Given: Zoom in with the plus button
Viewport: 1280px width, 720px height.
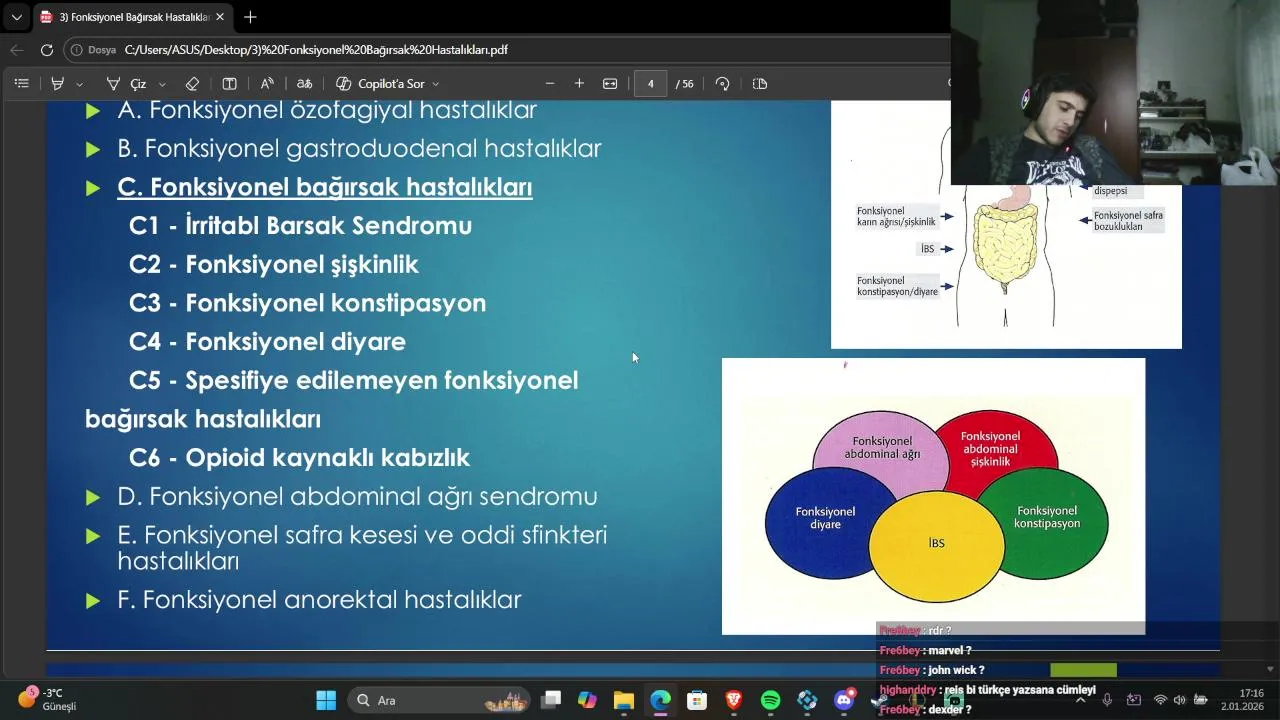Looking at the screenshot, I should (x=579, y=84).
